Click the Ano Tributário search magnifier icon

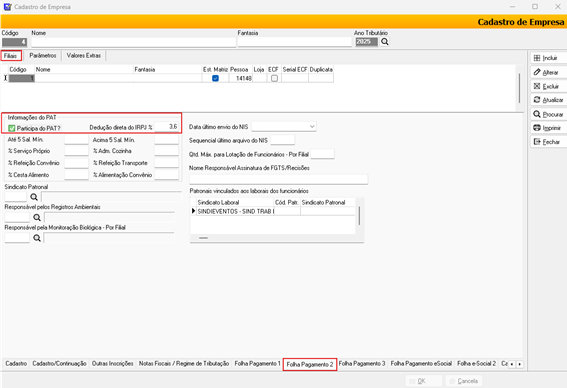point(384,42)
